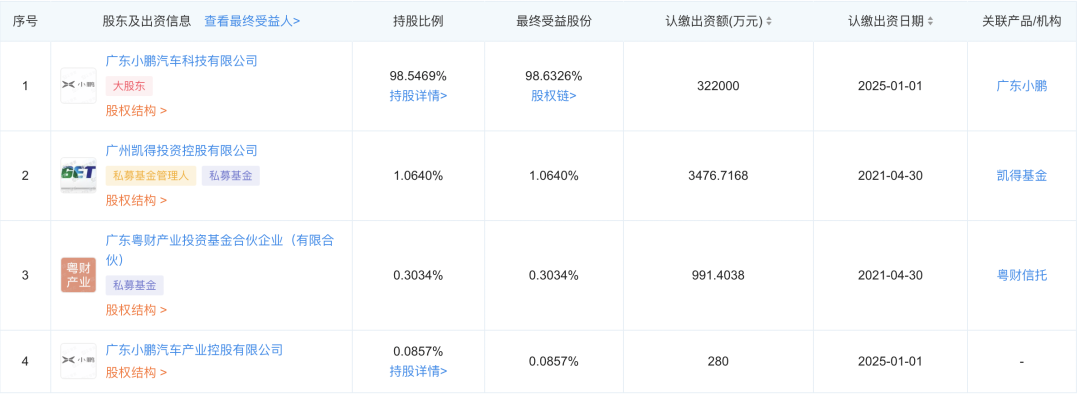Open related product 粤财信托
Viewport: 1080px width, 395px height.
click(x=1021, y=276)
